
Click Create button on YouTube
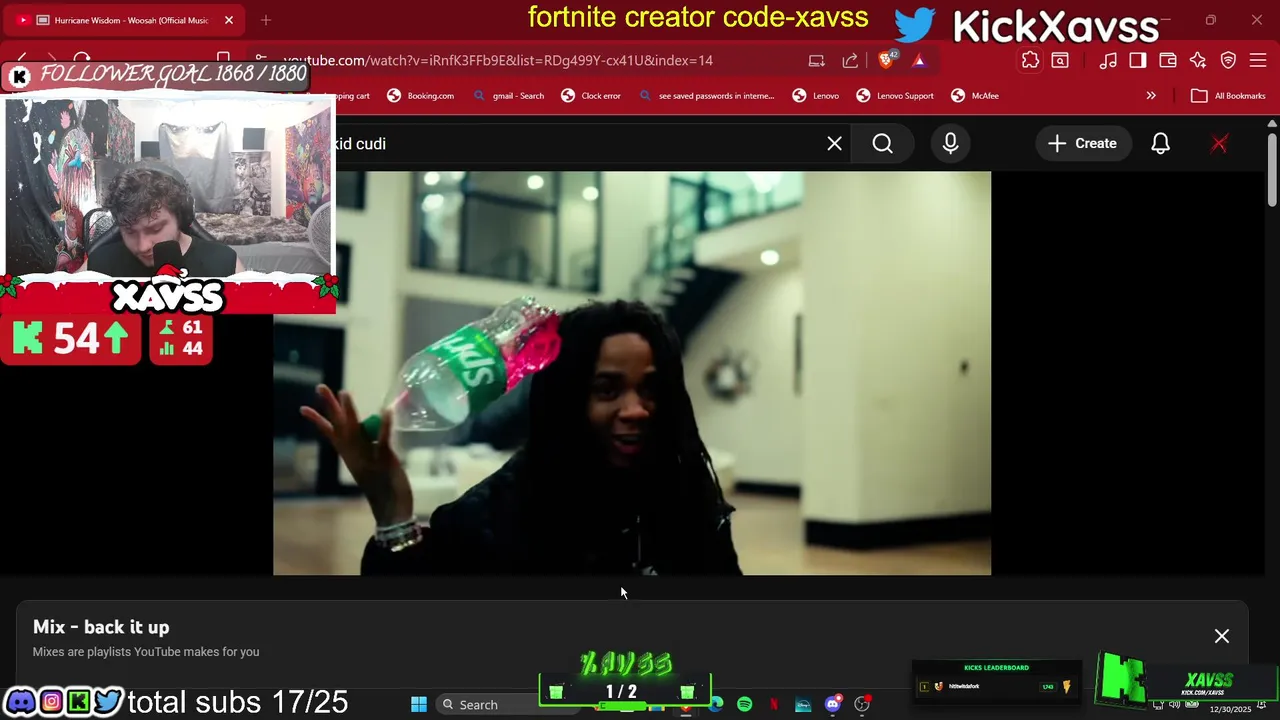coord(1082,143)
